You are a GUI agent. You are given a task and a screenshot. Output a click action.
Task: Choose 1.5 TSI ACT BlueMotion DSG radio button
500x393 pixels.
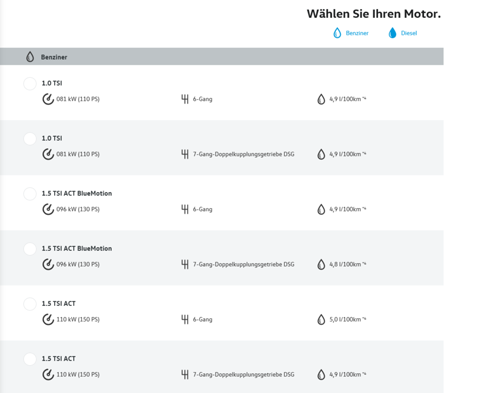pos(30,249)
